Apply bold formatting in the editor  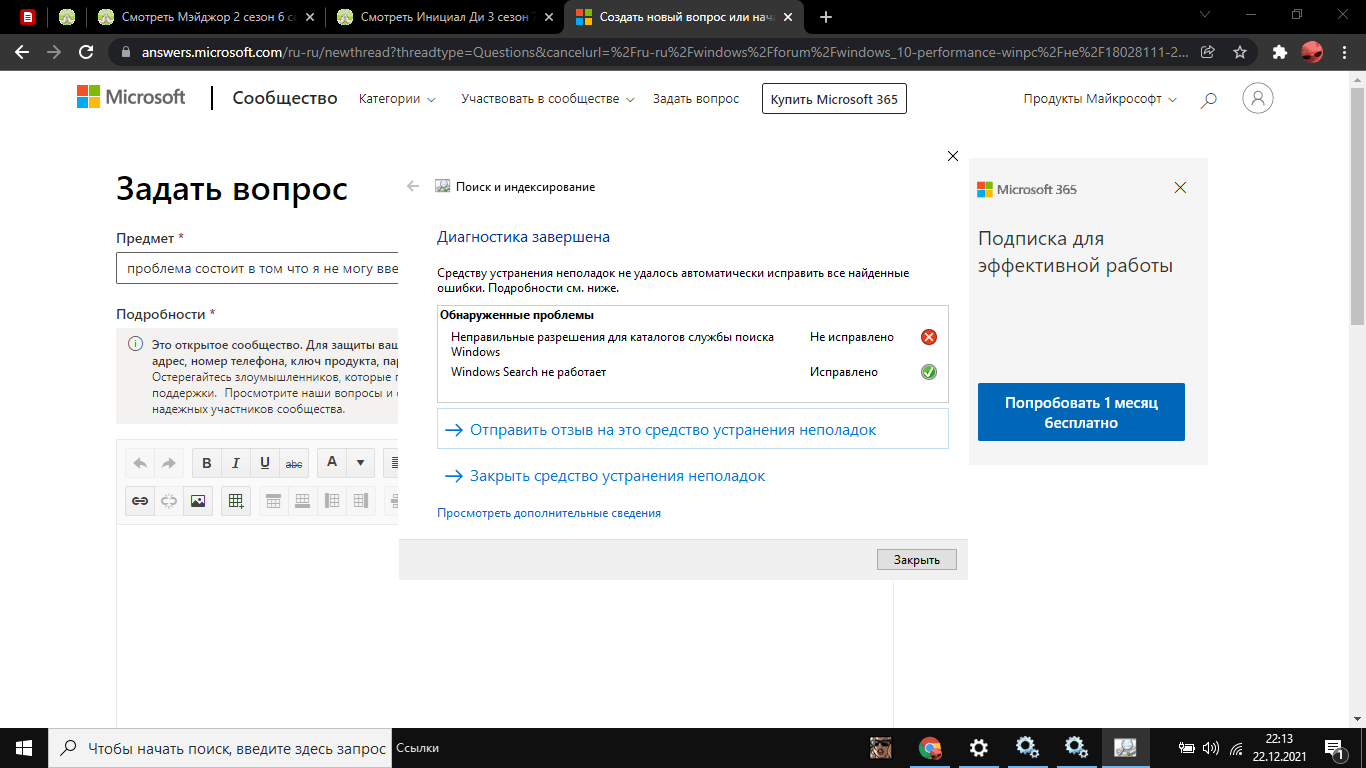coord(206,463)
